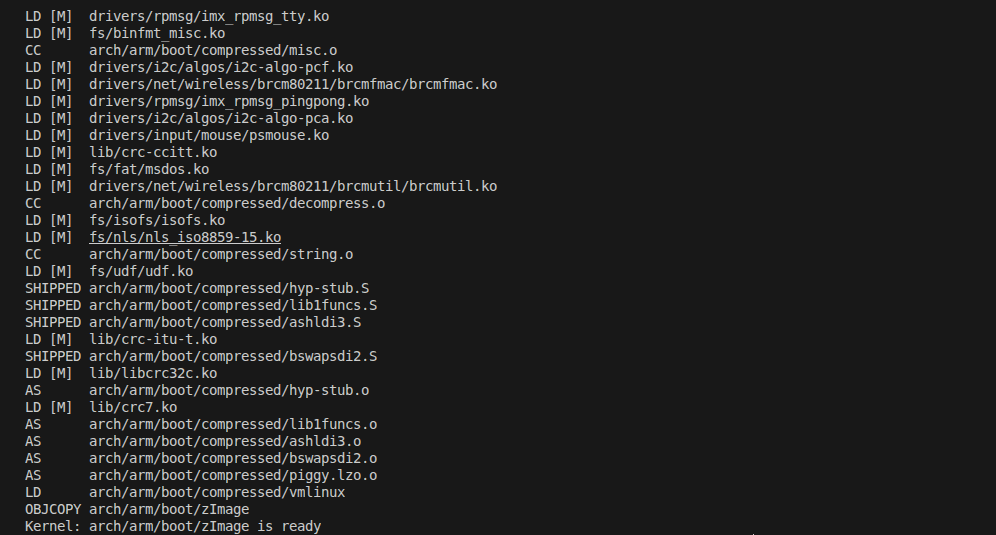
Task: Click the arch/arm/boot/compressed/vmlinux path
Action: pyautogui.click(x=217, y=492)
